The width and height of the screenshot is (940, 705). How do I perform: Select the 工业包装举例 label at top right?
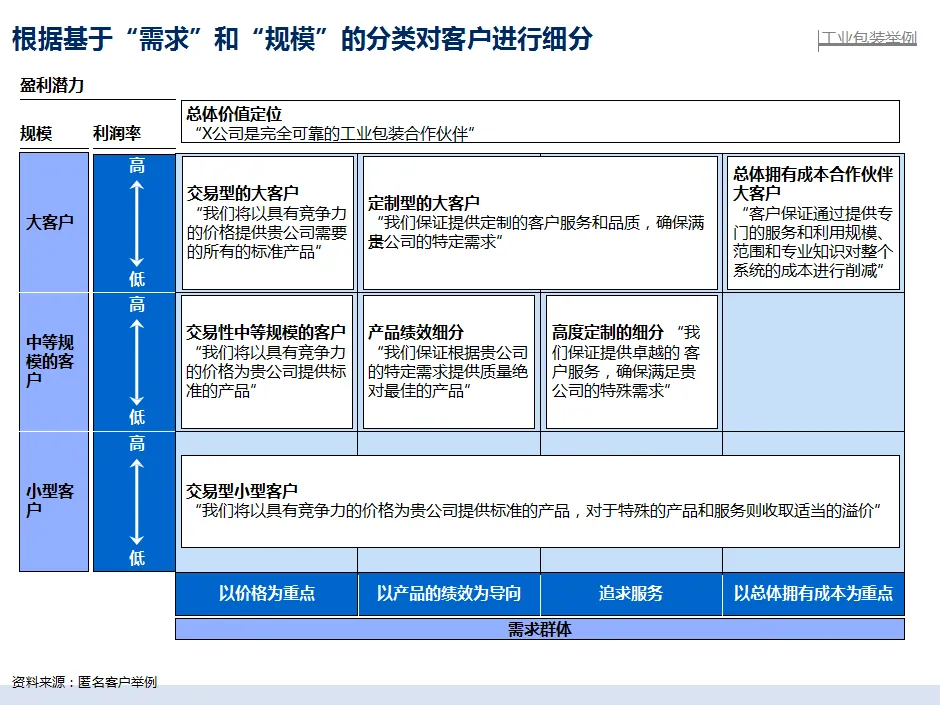pyautogui.click(x=869, y=38)
